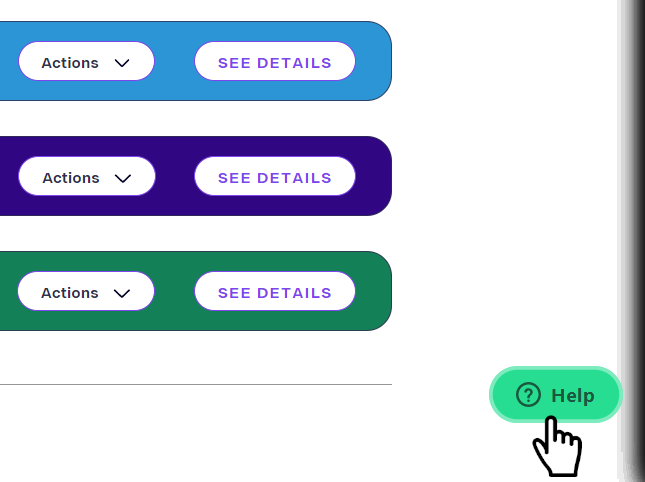645x482 pixels.
Task: Select SEE DETAILS in the dark purple row
Action: pos(275,176)
